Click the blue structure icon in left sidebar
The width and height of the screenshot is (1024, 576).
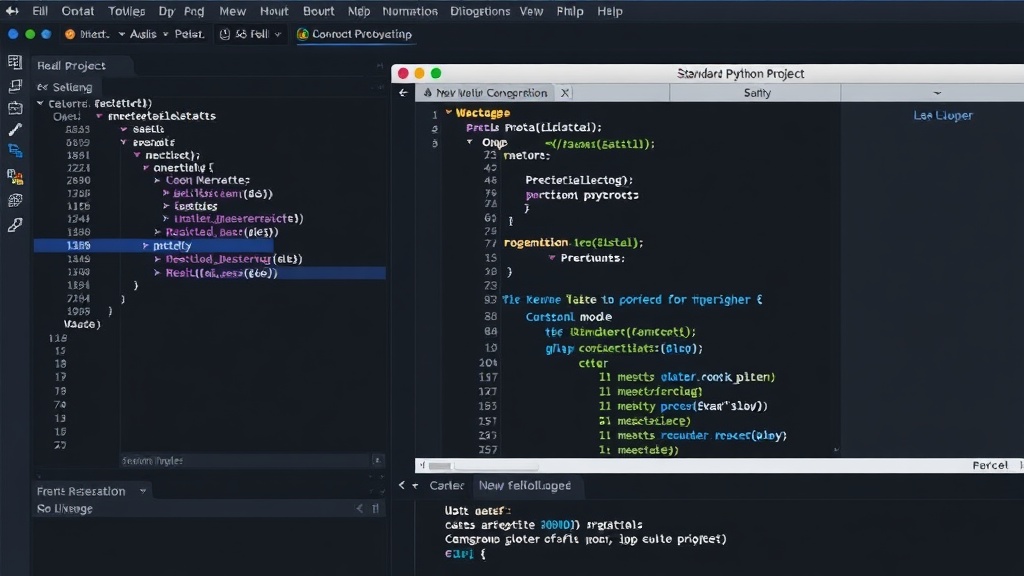pos(15,151)
